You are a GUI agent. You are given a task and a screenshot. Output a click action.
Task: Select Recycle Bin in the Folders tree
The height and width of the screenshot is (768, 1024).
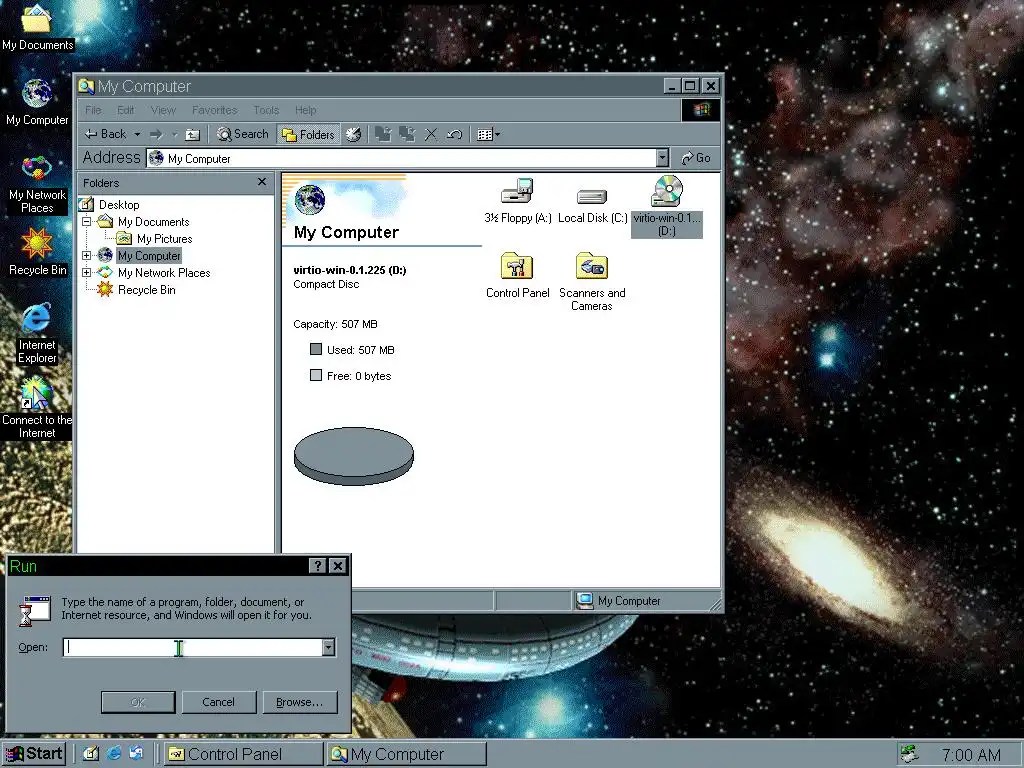click(x=146, y=290)
